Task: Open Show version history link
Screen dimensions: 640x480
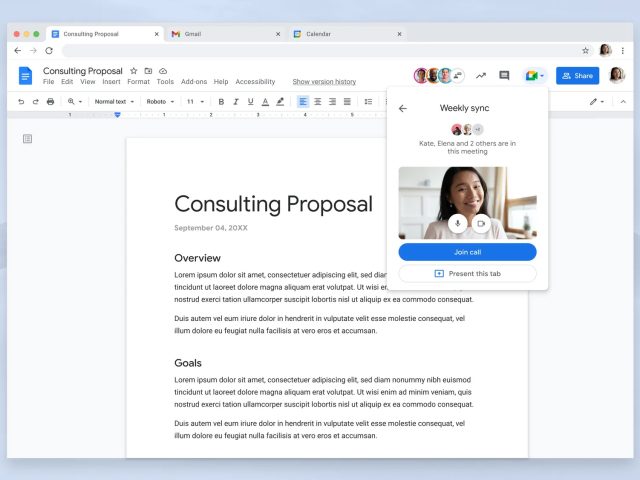Action: click(324, 82)
